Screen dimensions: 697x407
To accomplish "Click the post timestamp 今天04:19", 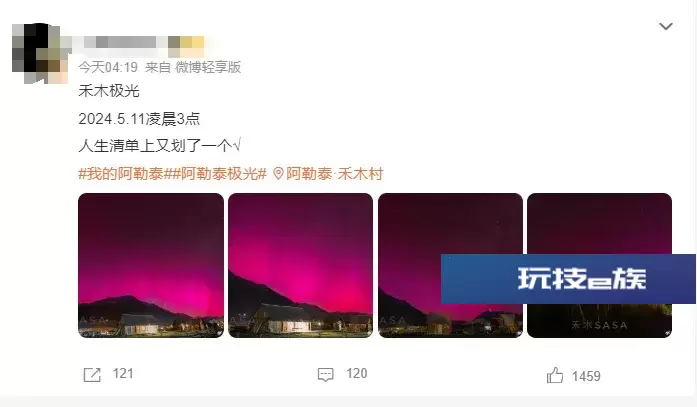I will 108,67.
